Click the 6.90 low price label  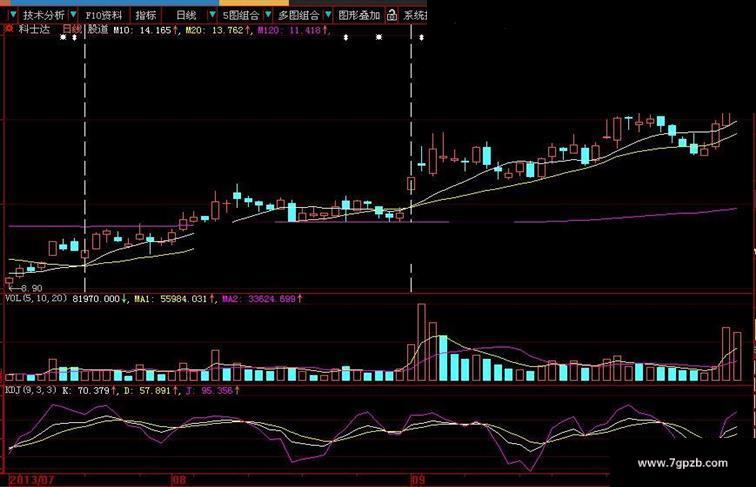click(31, 288)
